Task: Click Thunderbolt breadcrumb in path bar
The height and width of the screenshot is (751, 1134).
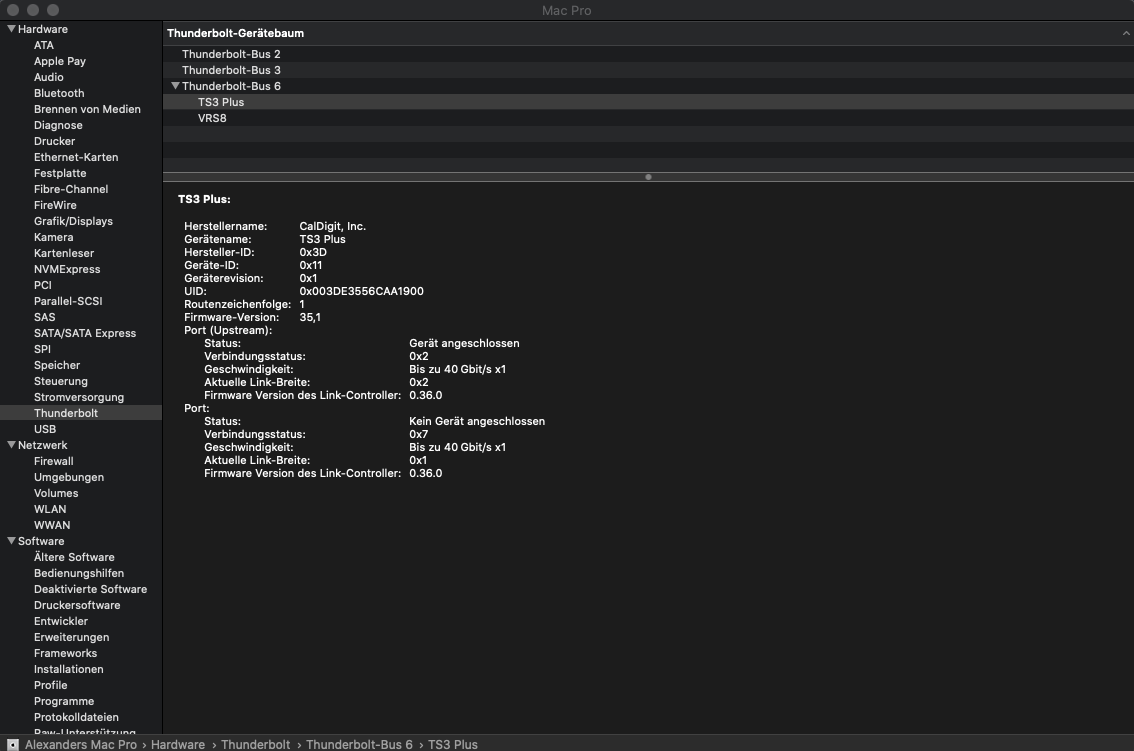Action: [x=255, y=744]
